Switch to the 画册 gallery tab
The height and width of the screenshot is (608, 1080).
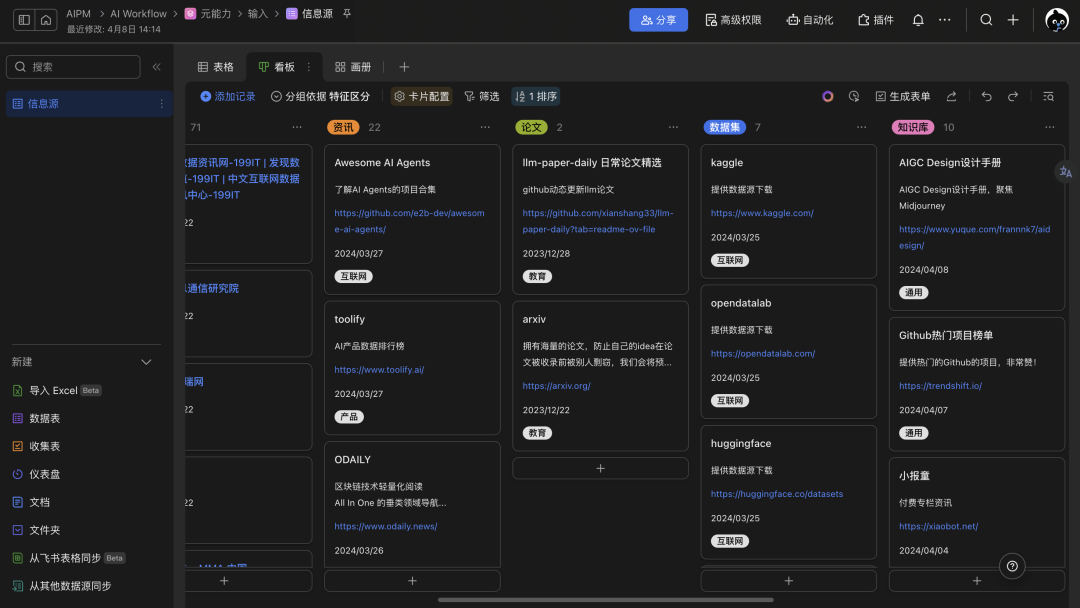pyautogui.click(x=353, y=67)
